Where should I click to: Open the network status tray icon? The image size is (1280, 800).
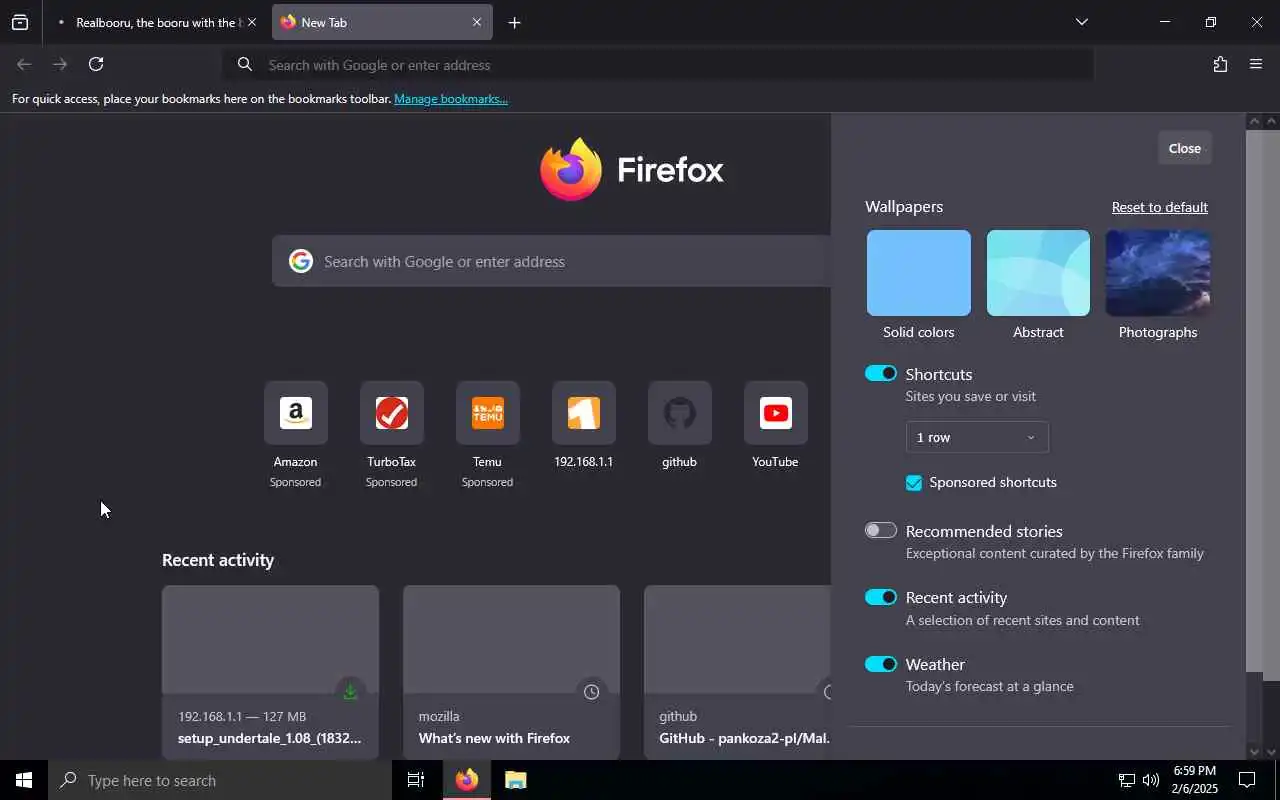[1127, 780]
